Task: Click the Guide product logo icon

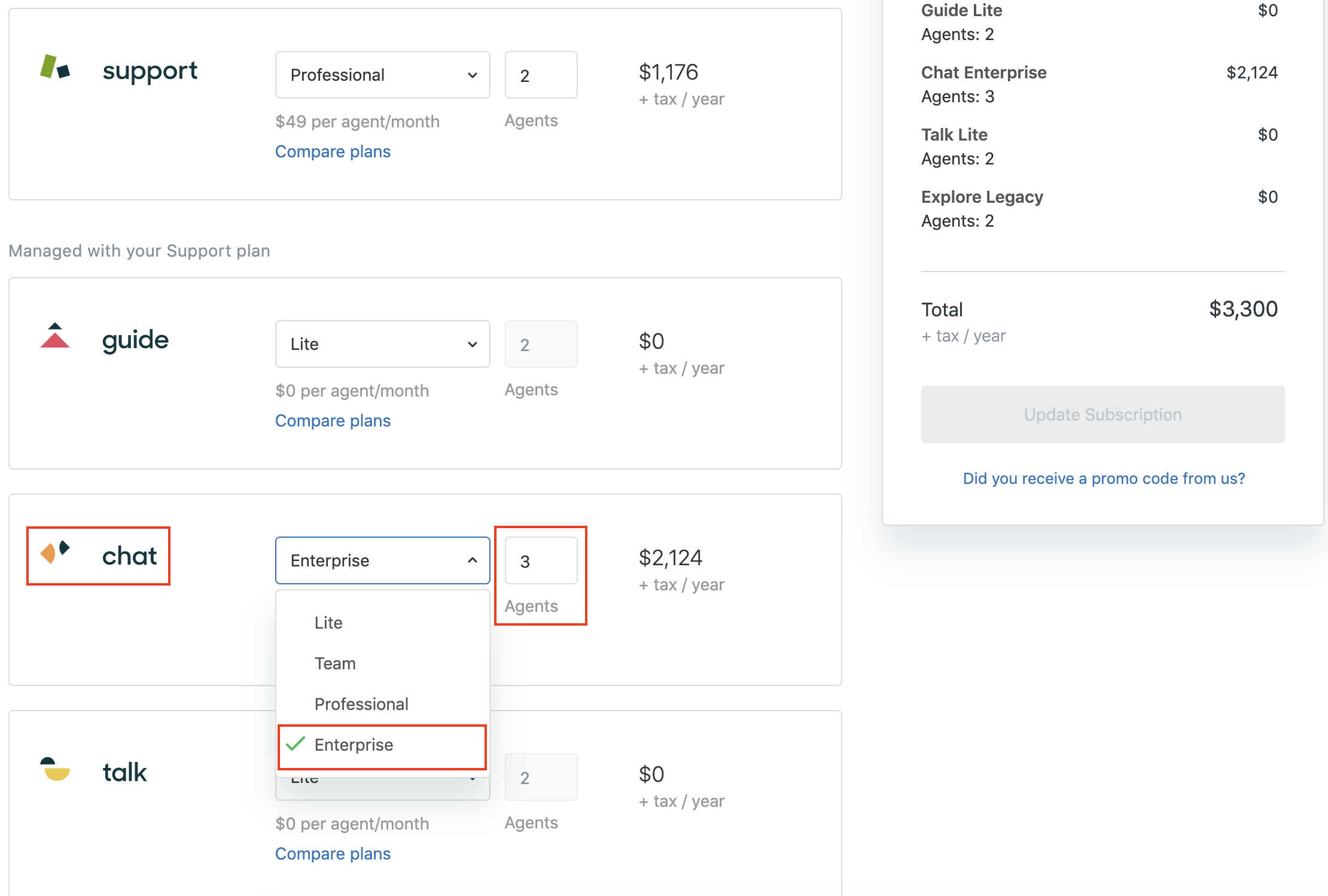Action: click(55, 336)
